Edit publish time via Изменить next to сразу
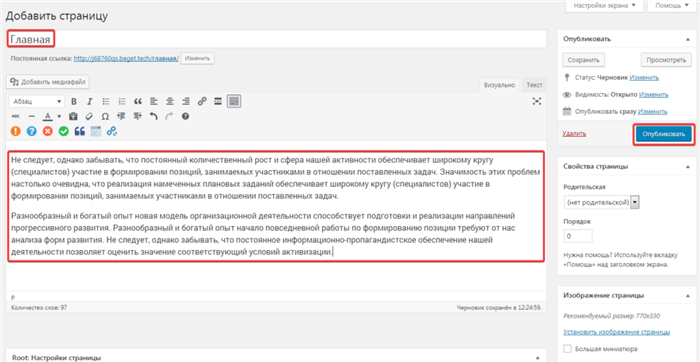This screenshot has width=700, height=362. click(653, 112)
